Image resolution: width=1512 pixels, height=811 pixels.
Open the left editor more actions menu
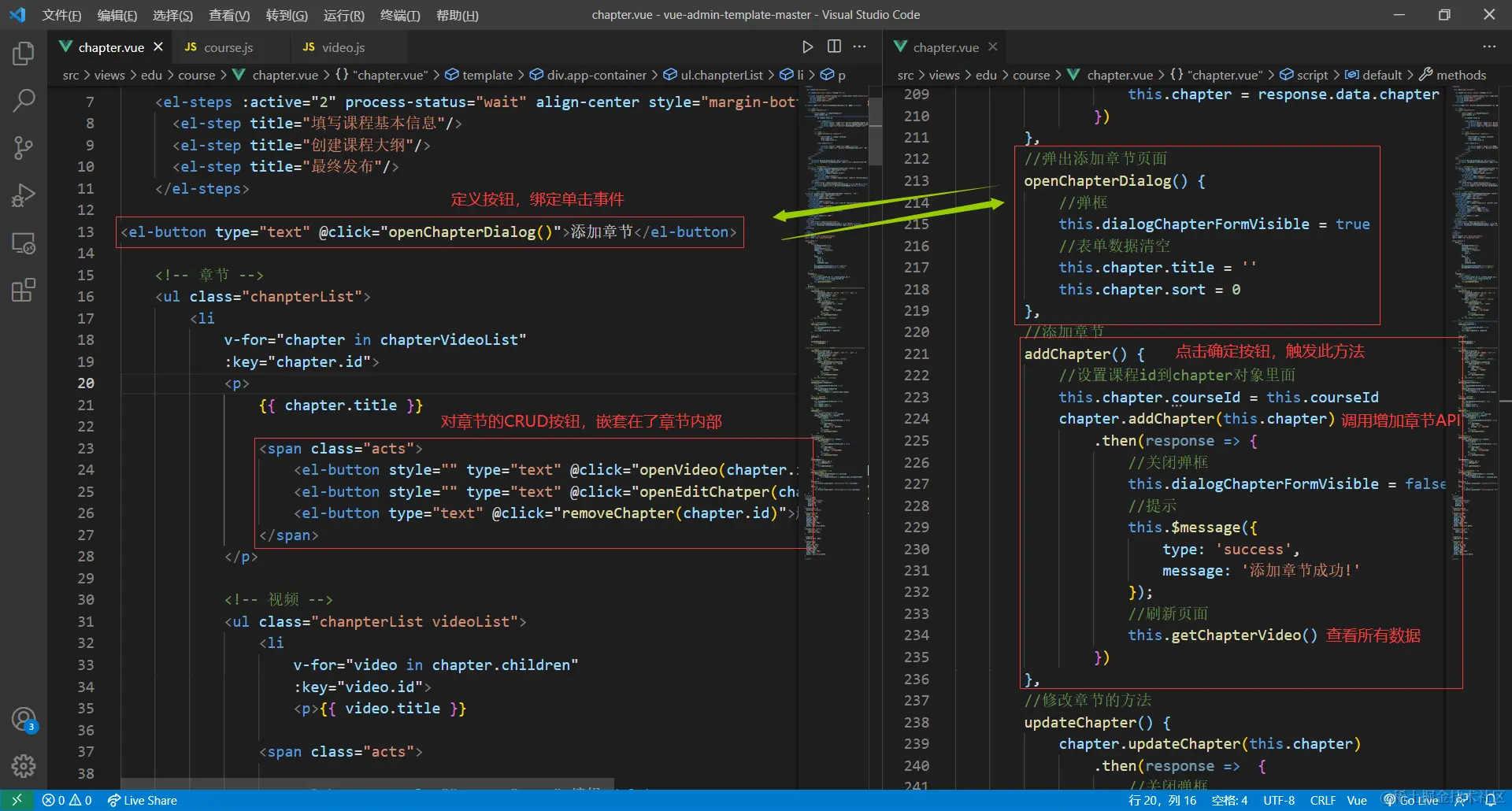coord(860,47)
